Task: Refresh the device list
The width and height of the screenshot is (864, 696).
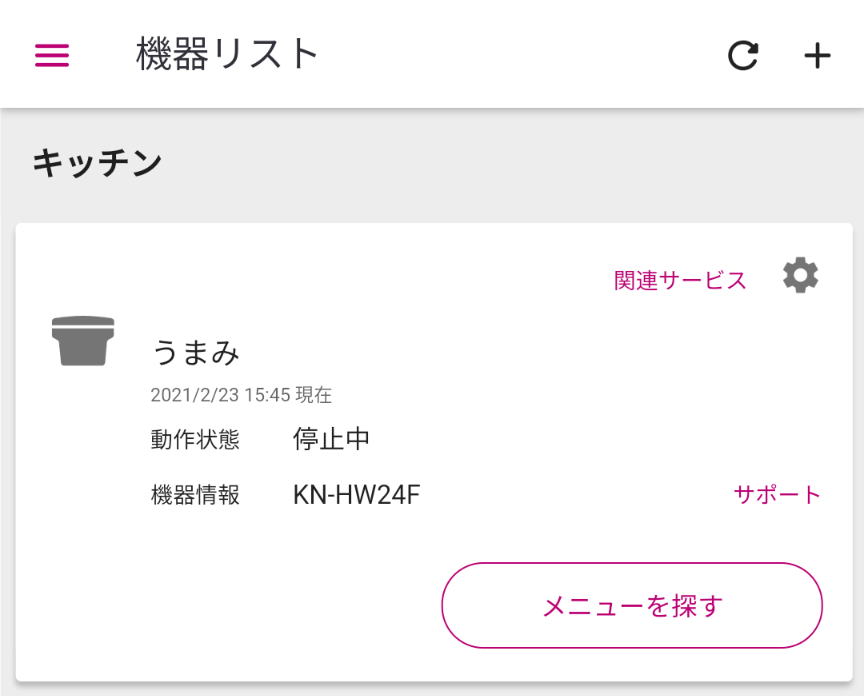Action: (x=742, y=56)
